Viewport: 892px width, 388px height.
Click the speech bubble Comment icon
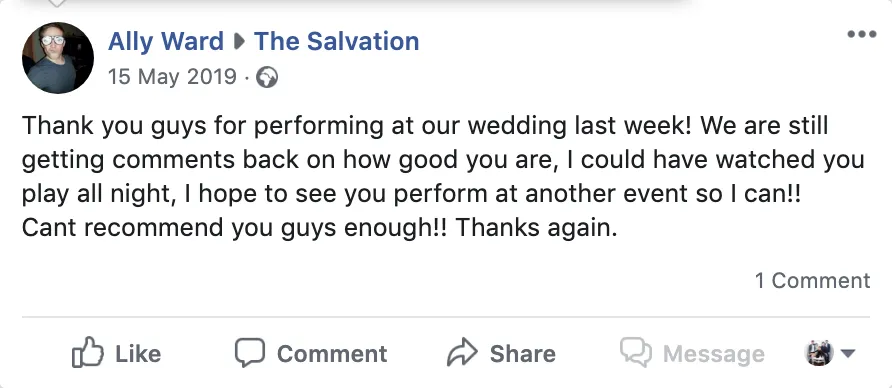click(250, 353)
